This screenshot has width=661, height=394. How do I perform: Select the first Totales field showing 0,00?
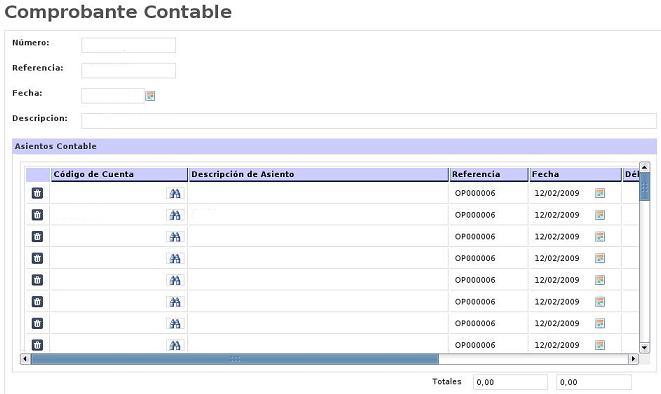[510, 382]
